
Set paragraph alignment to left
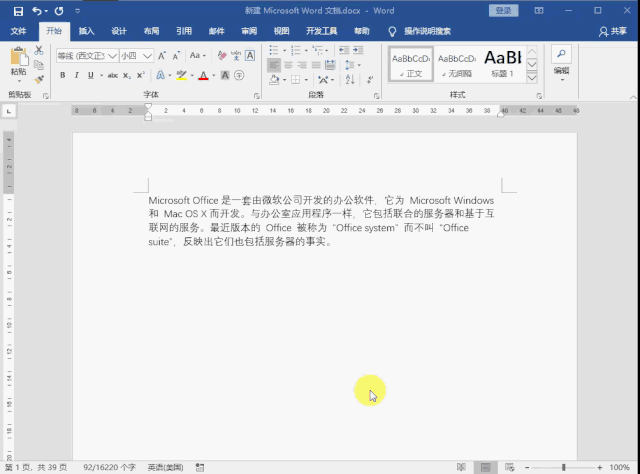tap(274, 65)
